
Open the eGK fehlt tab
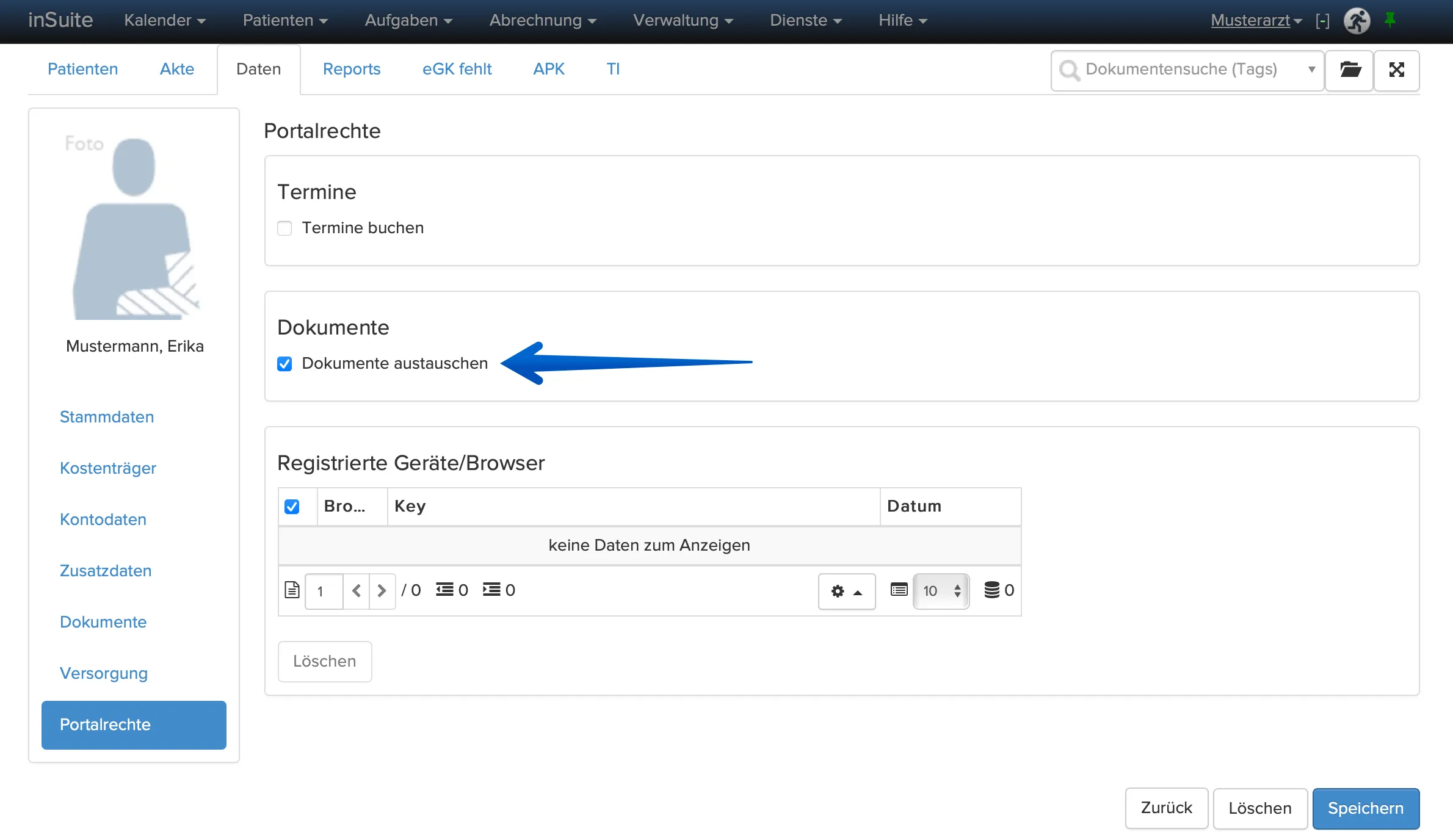point(457,69)
